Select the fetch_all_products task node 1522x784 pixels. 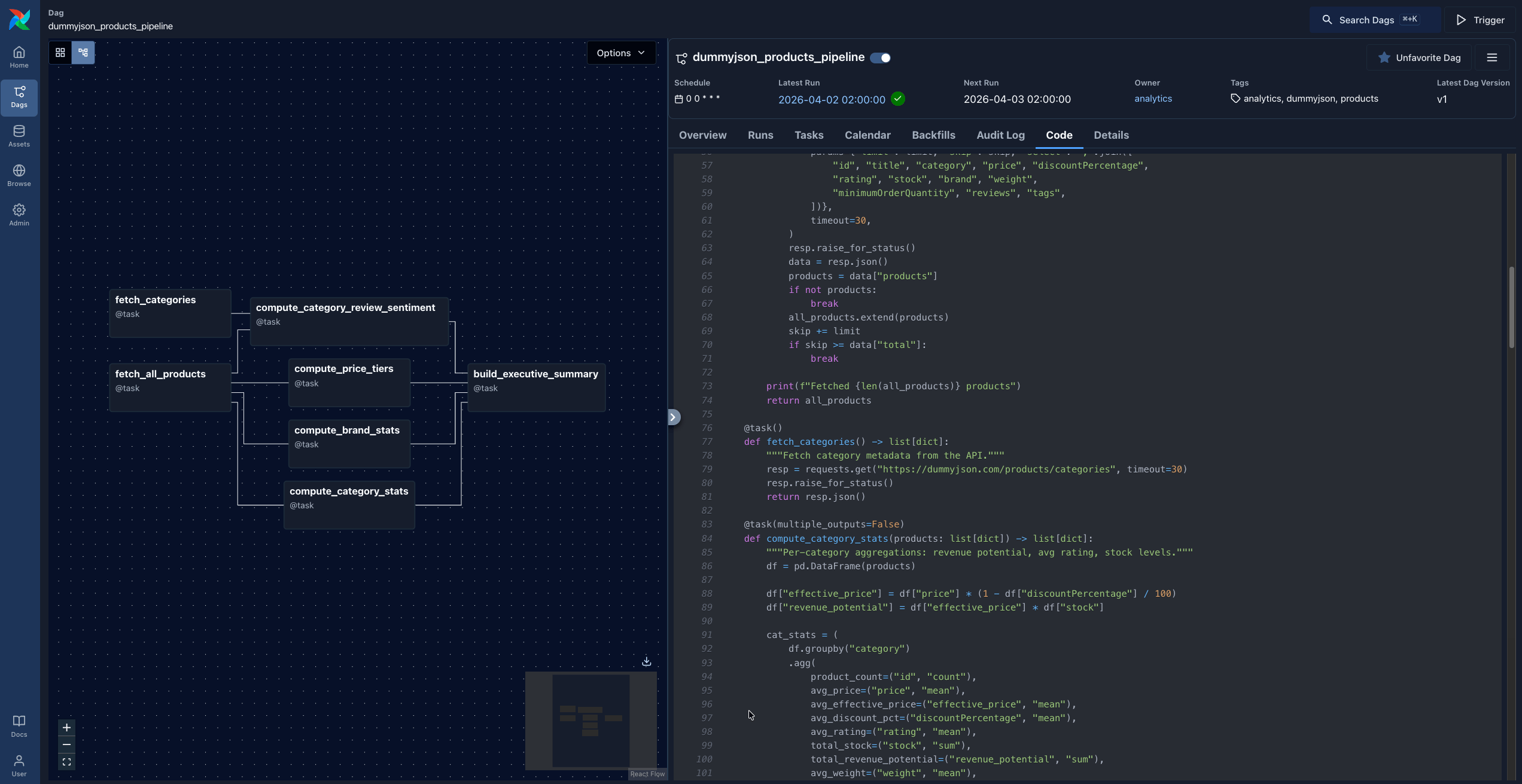[x=170, y=388]
